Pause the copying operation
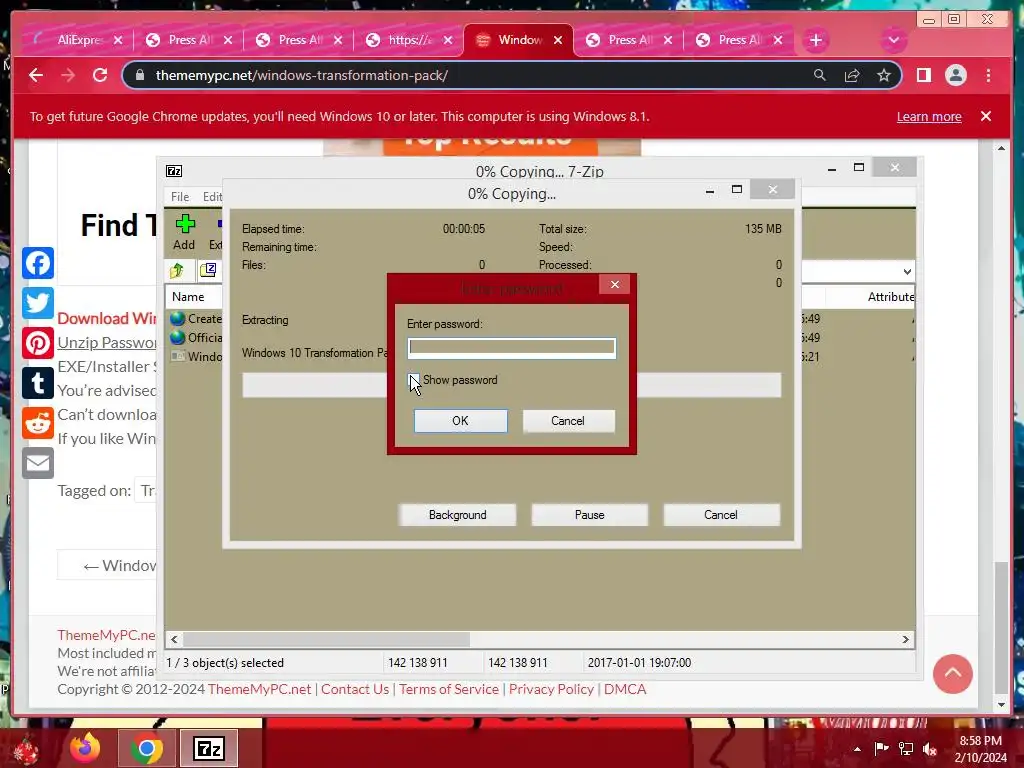The image size is (1024, 768). (x=590, y=515)
